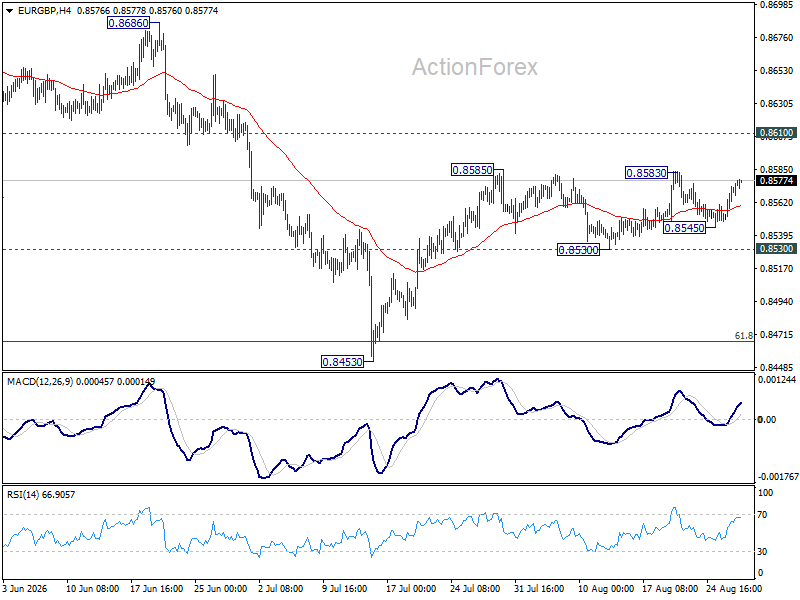
Task: Select the 0.85830 price label
Action: pos(646,173)
